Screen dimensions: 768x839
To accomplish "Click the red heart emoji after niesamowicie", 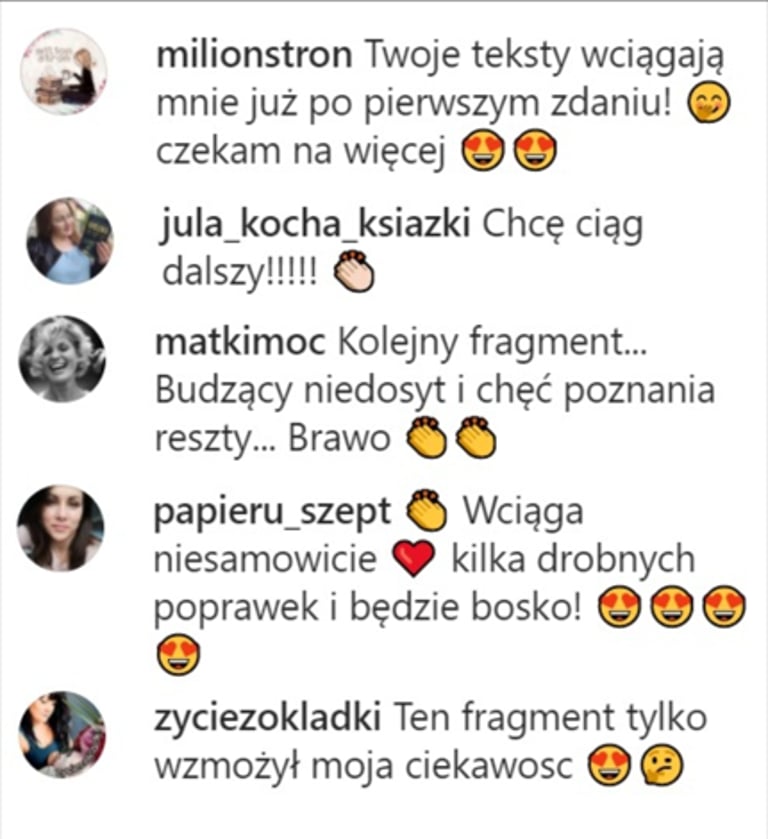I will (x=413, y=559).
